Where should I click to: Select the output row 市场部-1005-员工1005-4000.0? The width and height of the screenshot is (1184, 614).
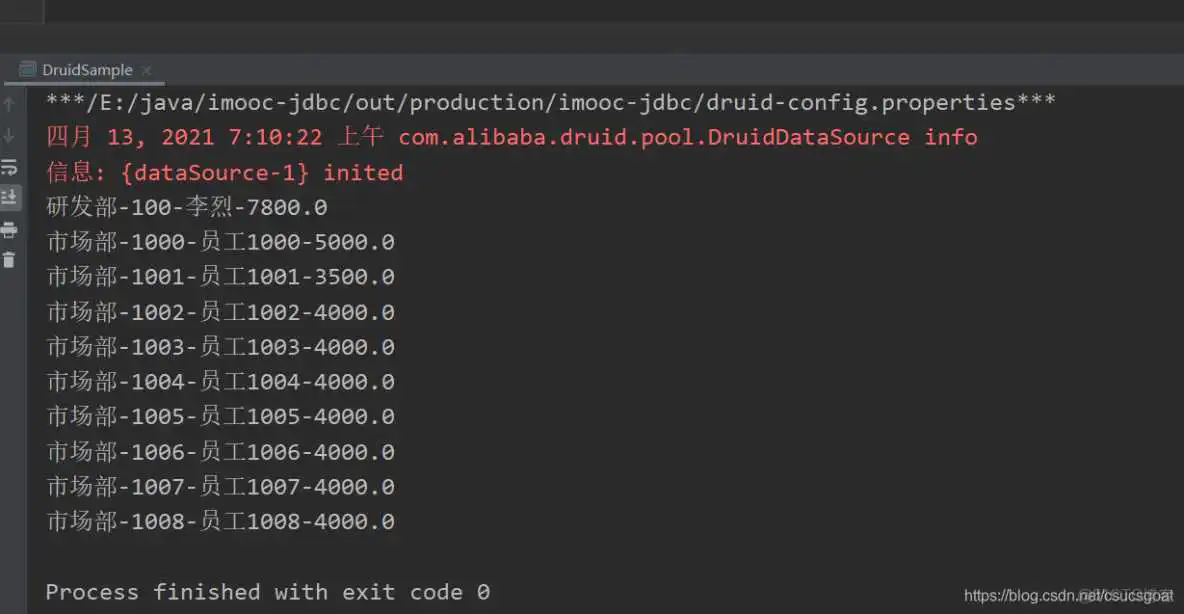point(220,417)
